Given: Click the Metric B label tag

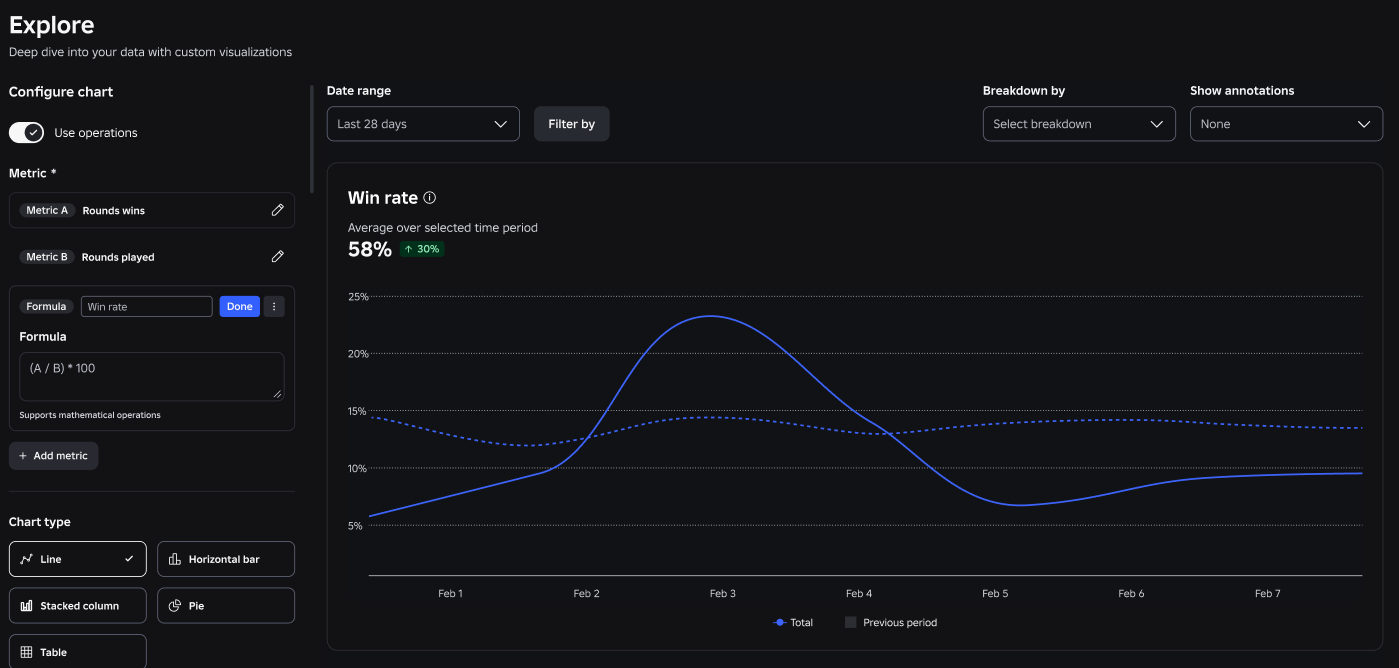Looking at the screenshot, I should pos(47,257).
